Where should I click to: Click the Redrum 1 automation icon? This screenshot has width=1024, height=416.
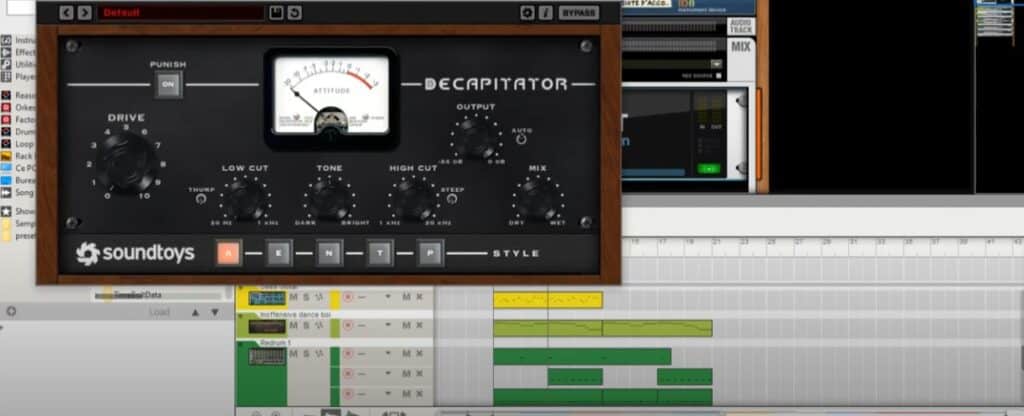[x=319, y=353]
